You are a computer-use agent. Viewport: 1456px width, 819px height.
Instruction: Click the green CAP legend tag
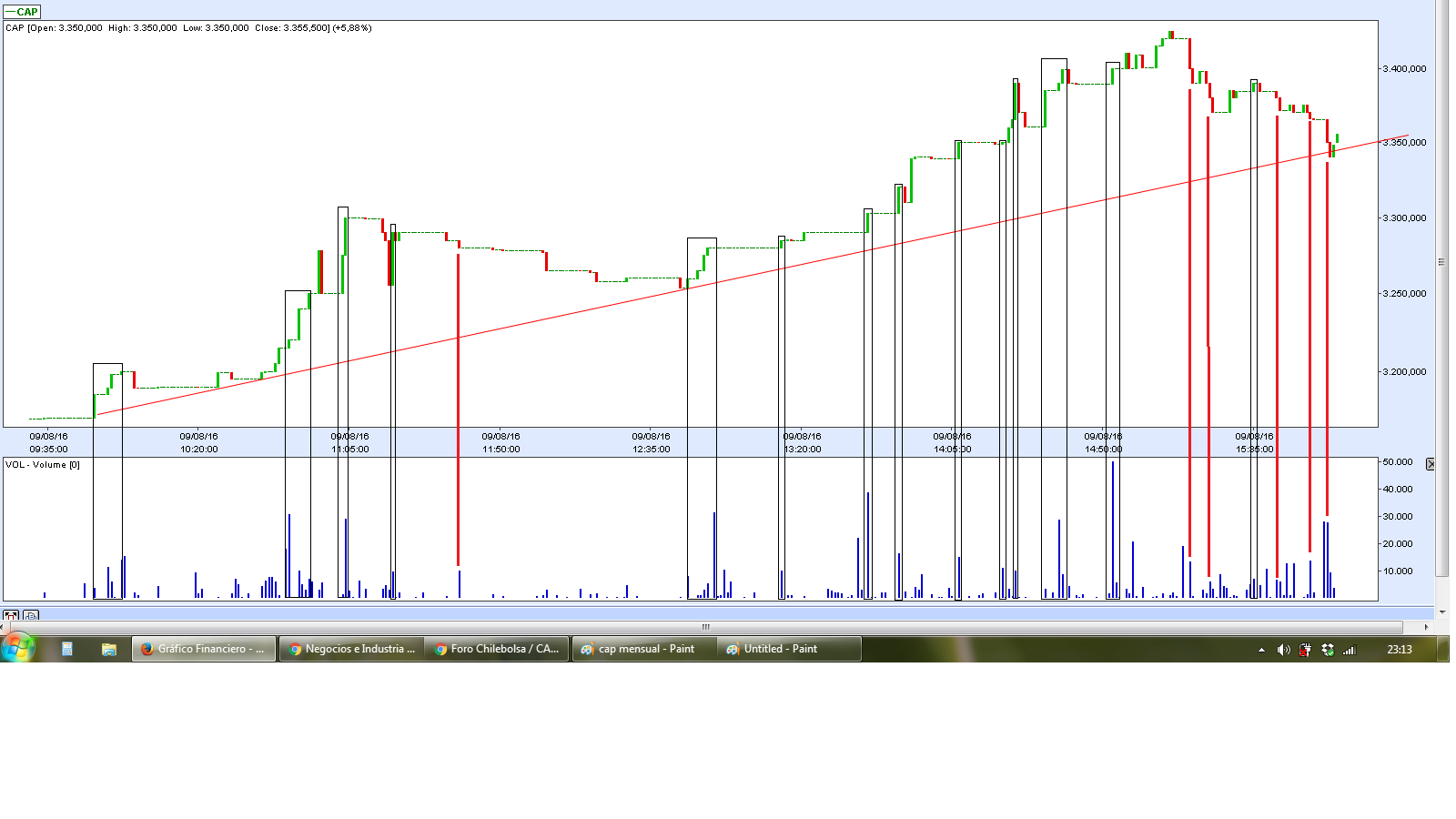coord(22,12)
